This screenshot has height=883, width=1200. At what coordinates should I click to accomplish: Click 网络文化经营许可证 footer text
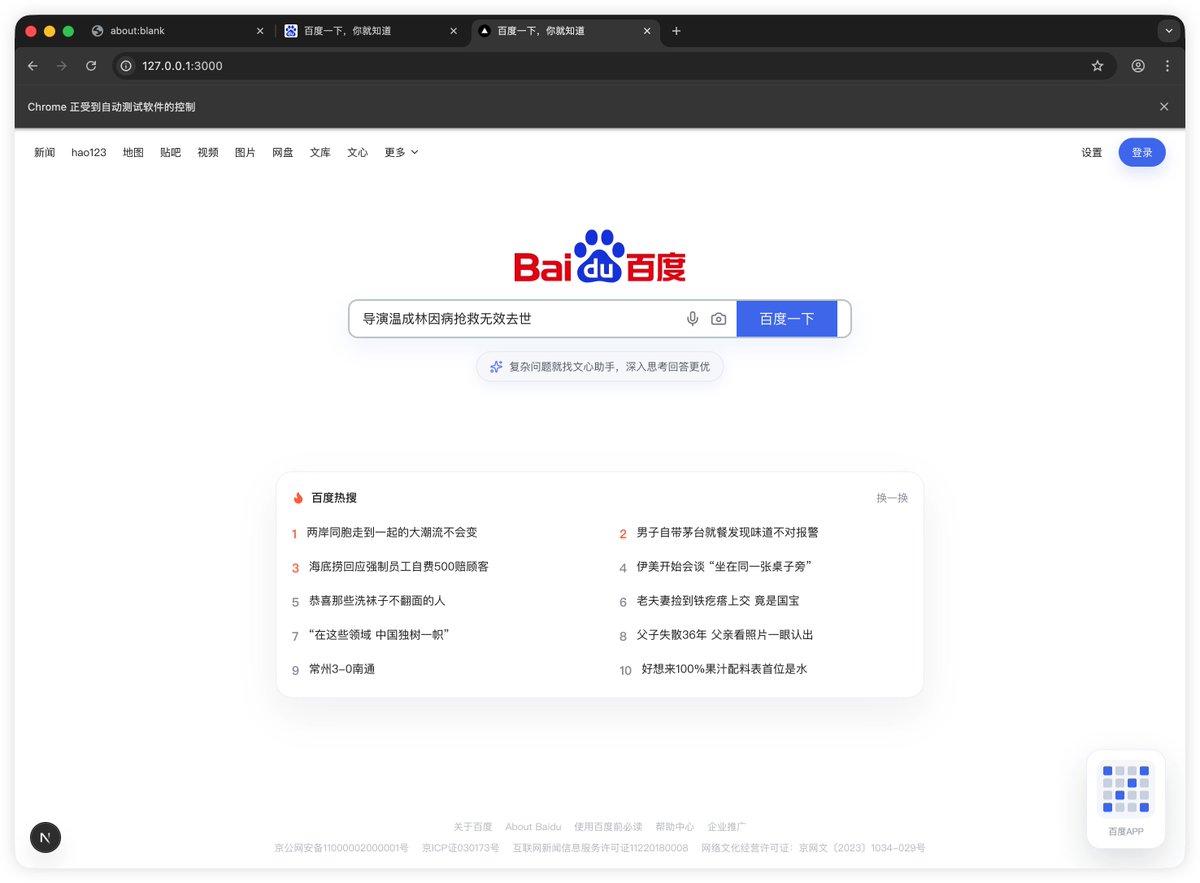click(x=813, y=848)
